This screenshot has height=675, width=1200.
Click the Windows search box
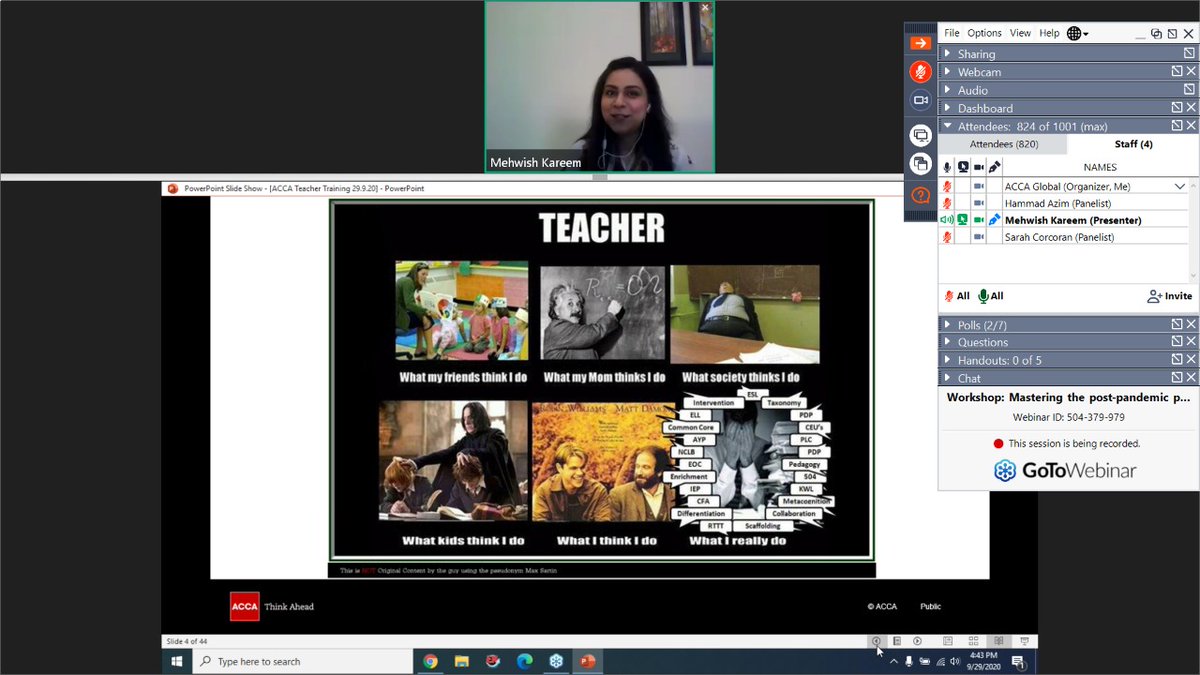pyautogui.click(x=303, y=661)
